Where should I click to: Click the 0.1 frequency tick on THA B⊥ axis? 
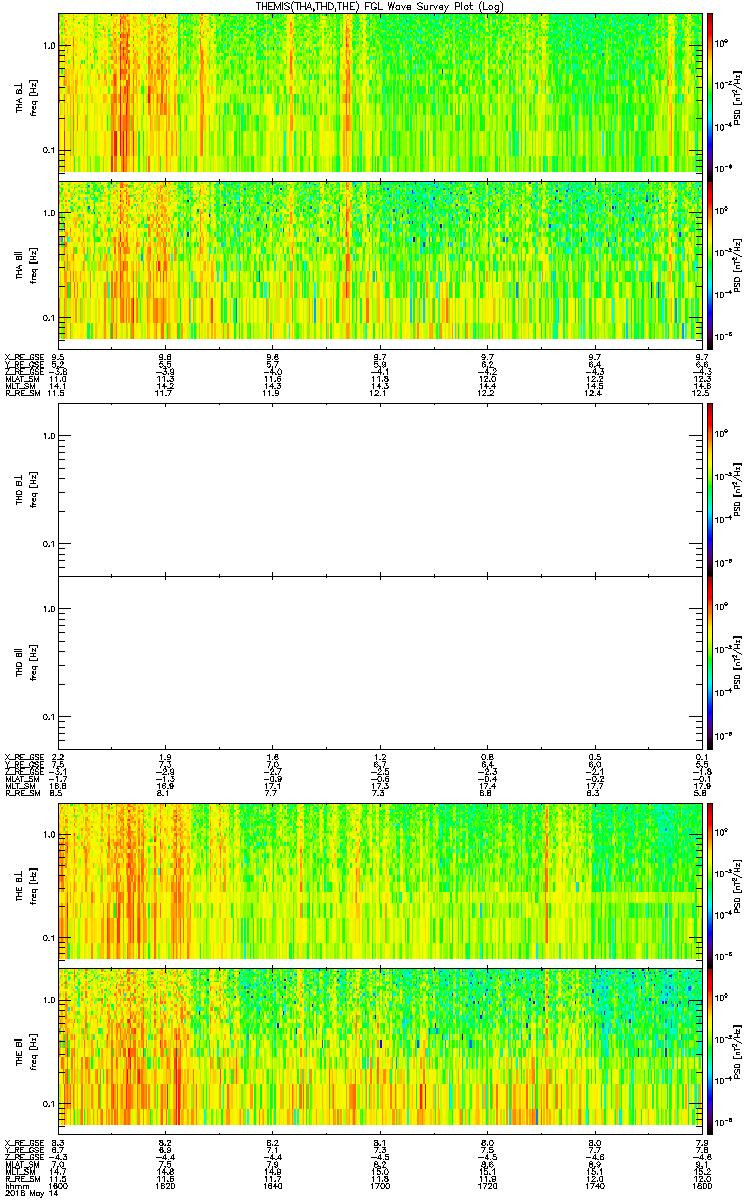tap(49, 151)
